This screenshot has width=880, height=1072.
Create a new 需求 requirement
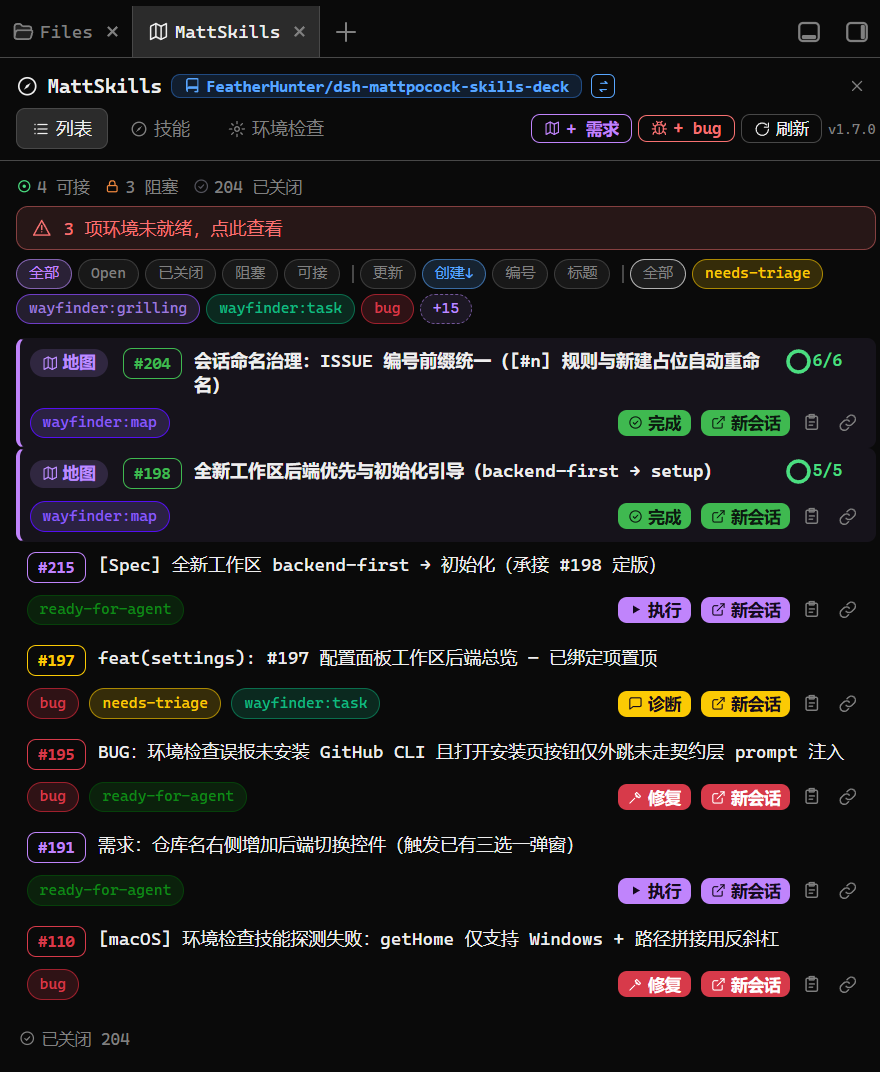point(581,129)
